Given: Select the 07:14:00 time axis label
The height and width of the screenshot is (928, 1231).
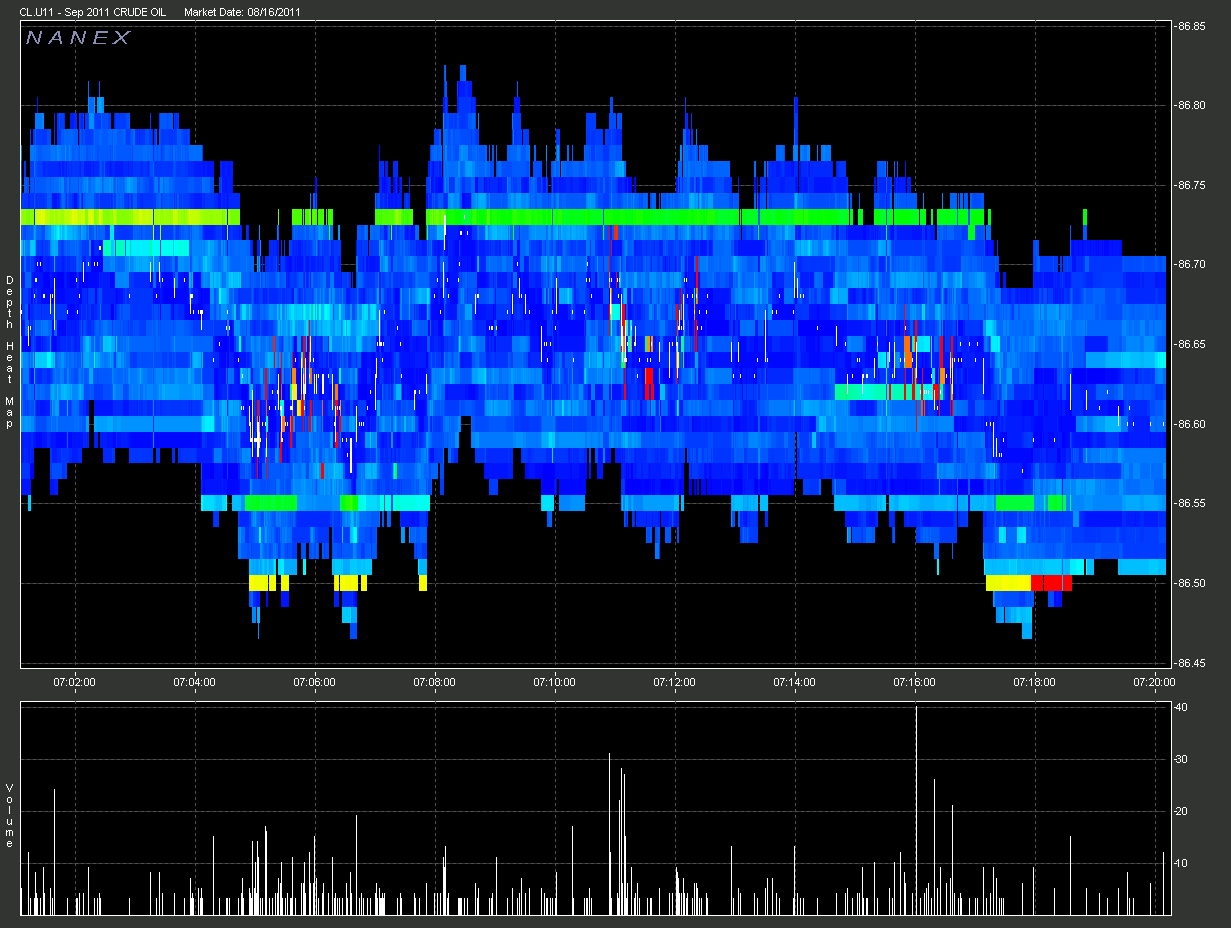Looking at the screenshot, I should coord(795,682).
